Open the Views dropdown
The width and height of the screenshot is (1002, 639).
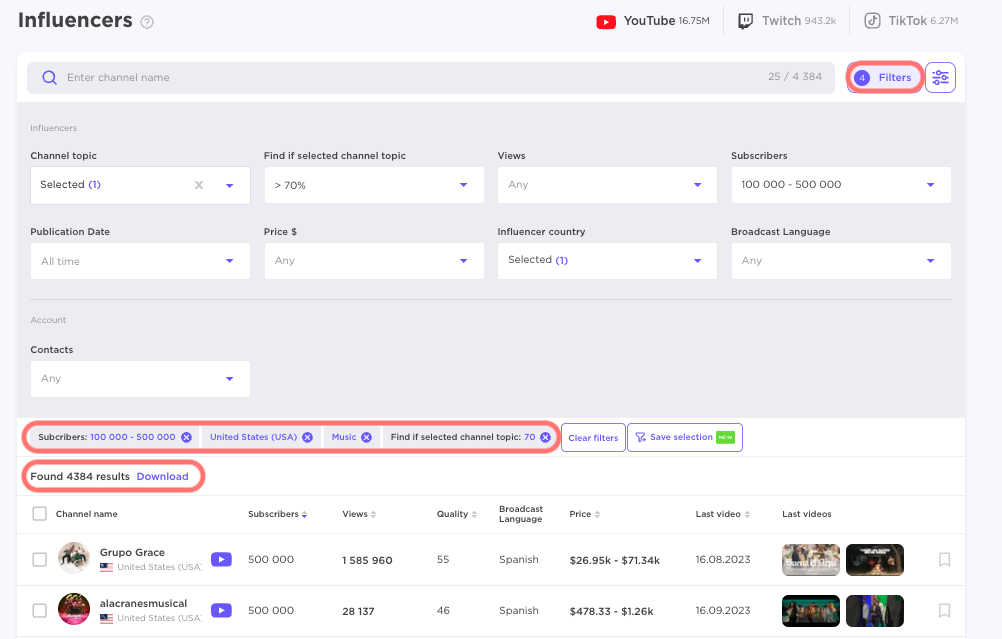point(606,184)
